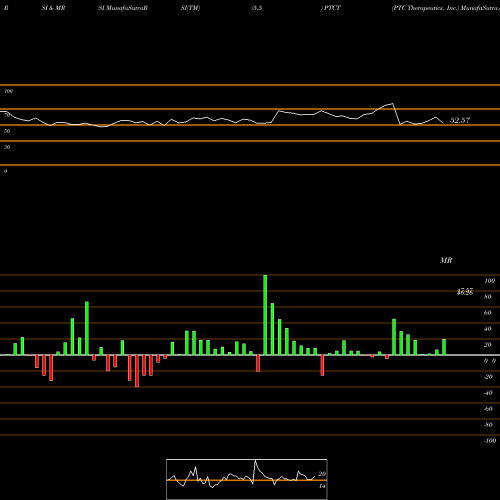Click the tallest green MR histogram bar

[x=265, y=315]
